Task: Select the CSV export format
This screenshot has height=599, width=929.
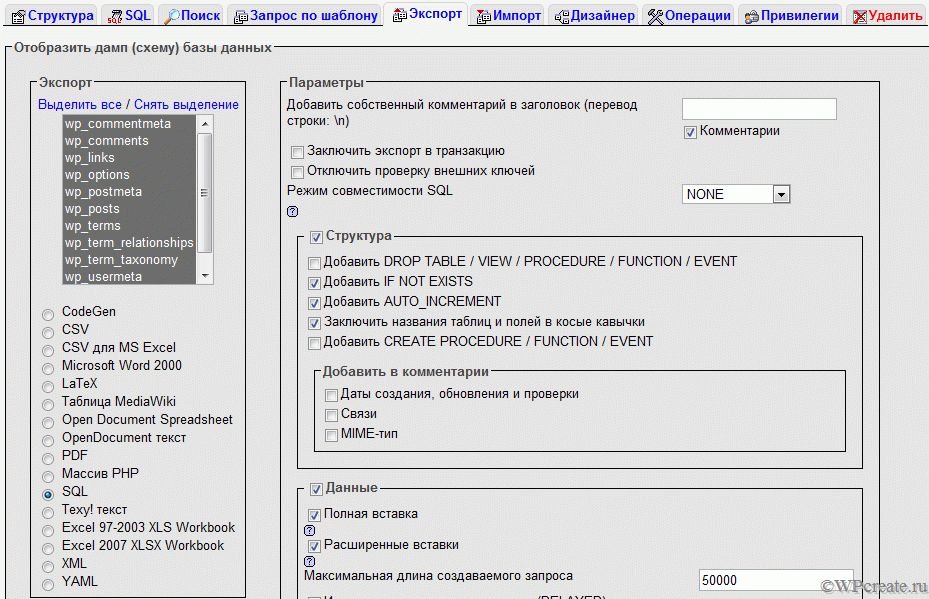Action: pyautogui.click(x=48, y=332)
